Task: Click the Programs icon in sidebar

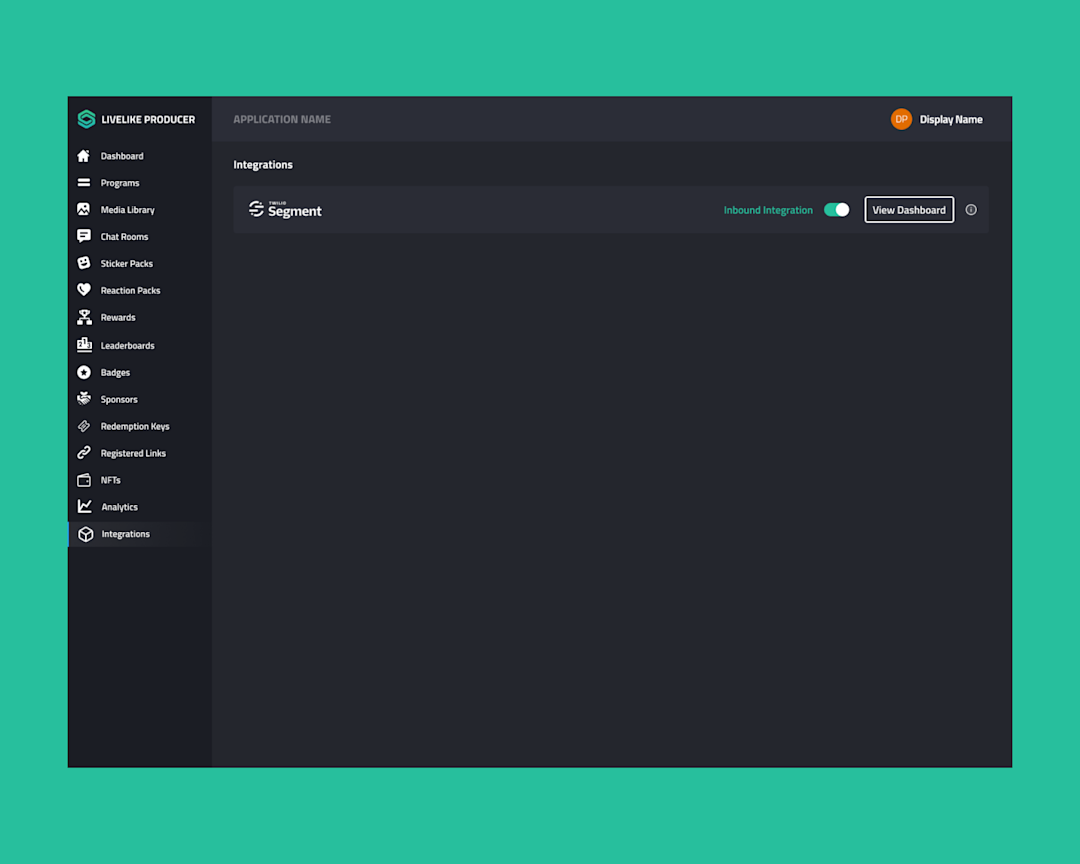Action: click(83, 183)
